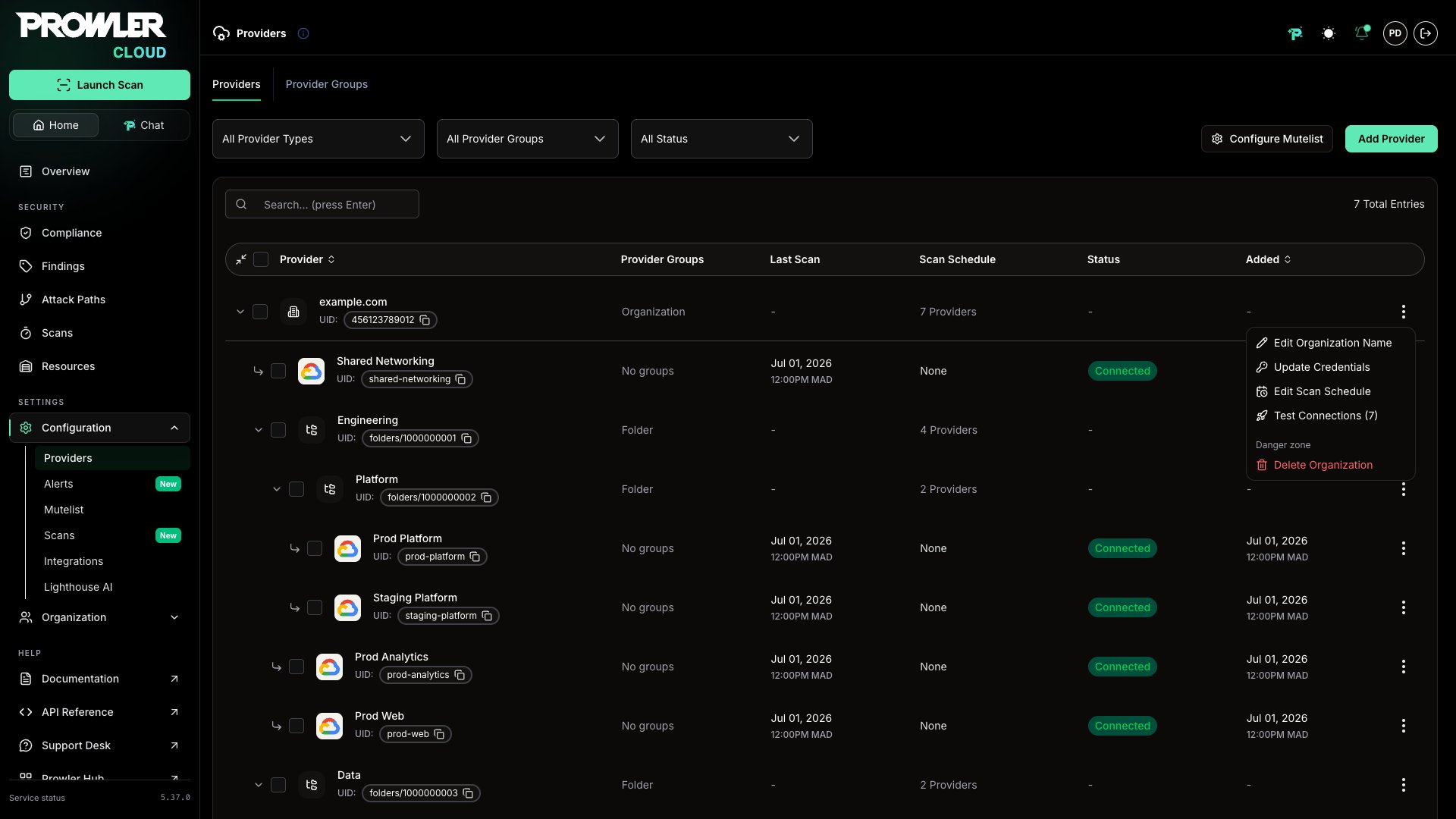Copy the folders/1000000001 UID

pos(466,438)
